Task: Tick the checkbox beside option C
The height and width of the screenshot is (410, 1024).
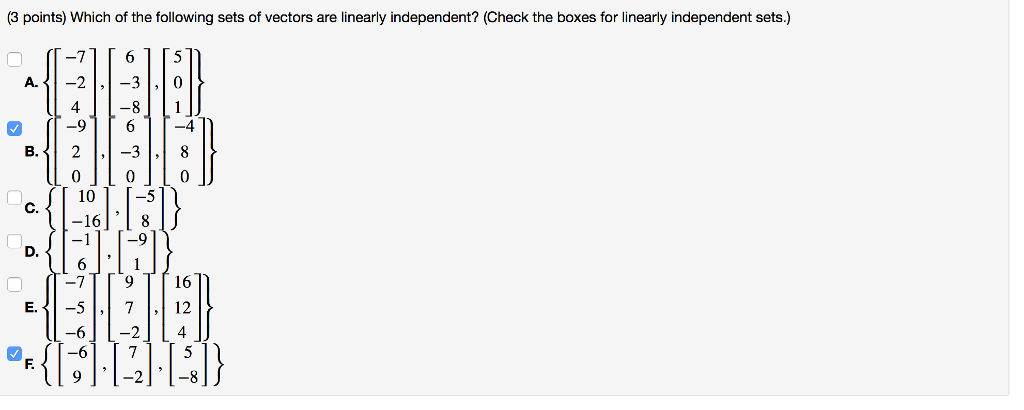Action: pyautogui.click(x=14, y=197)
